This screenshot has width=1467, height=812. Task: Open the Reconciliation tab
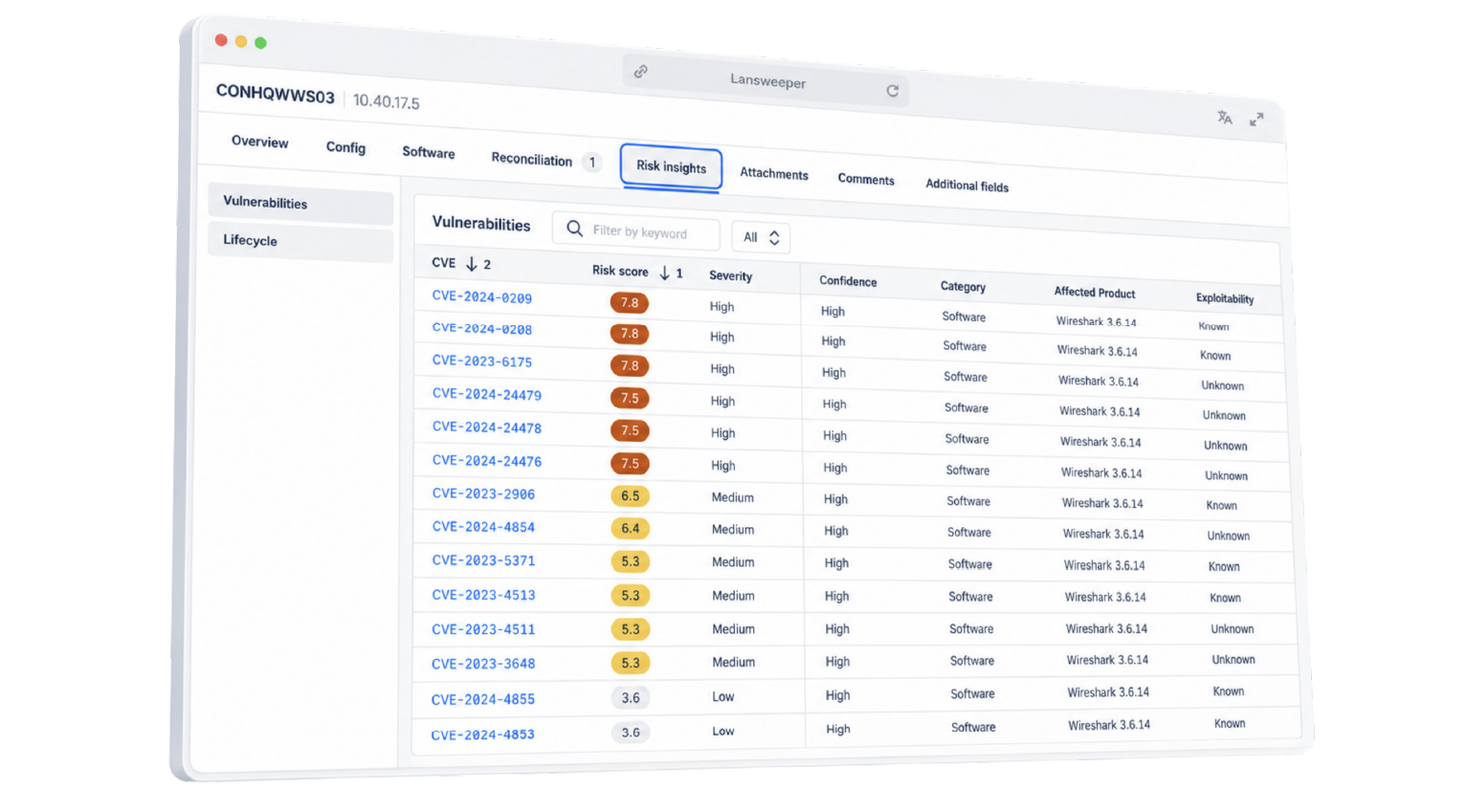531,159
